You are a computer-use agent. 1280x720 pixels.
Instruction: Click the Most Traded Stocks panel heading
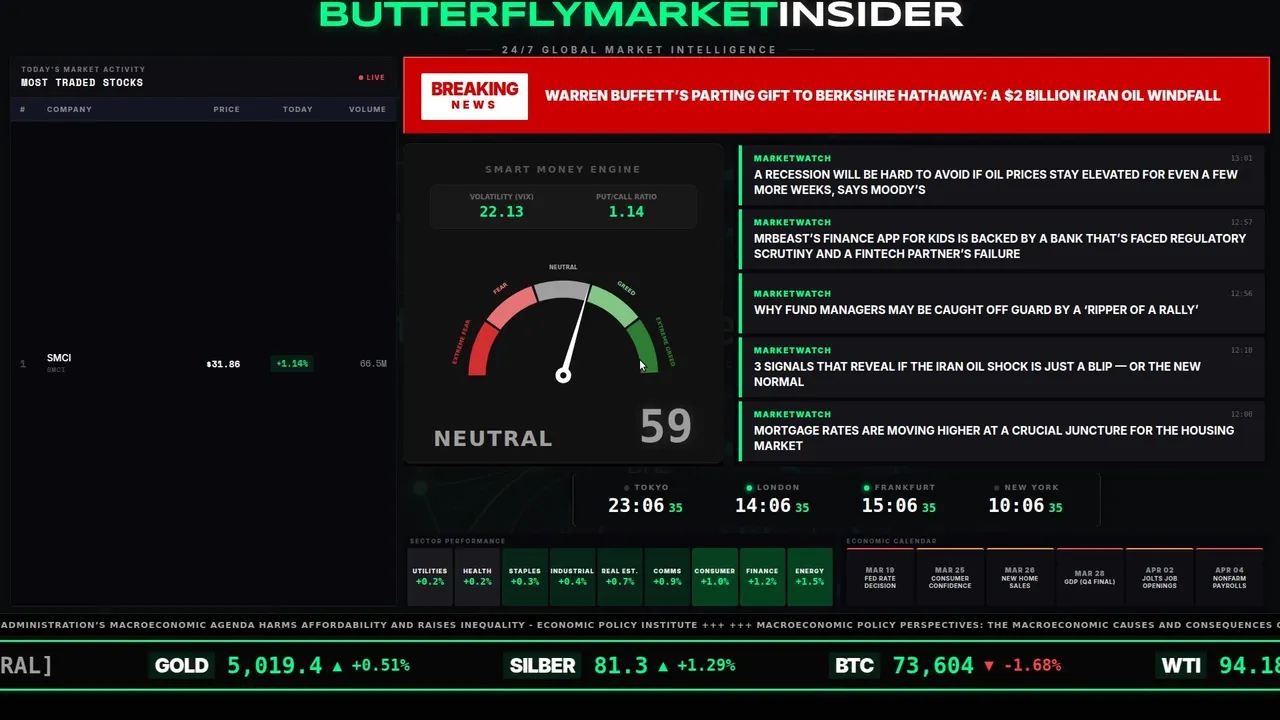coord(82,83)
